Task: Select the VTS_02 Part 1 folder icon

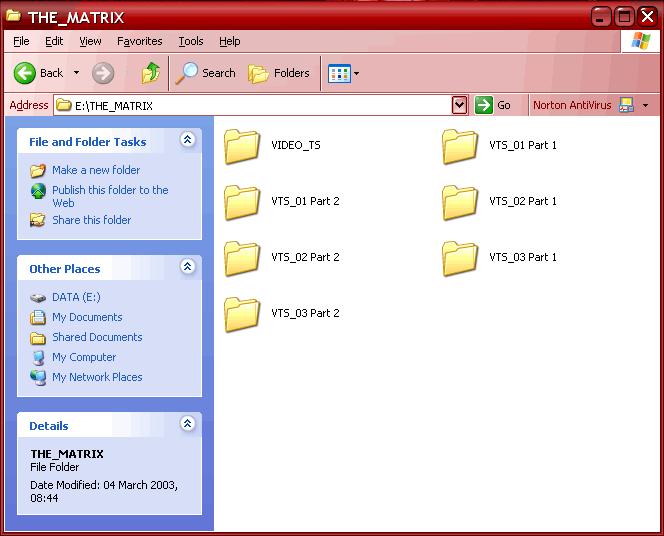Action: (460, 202)
